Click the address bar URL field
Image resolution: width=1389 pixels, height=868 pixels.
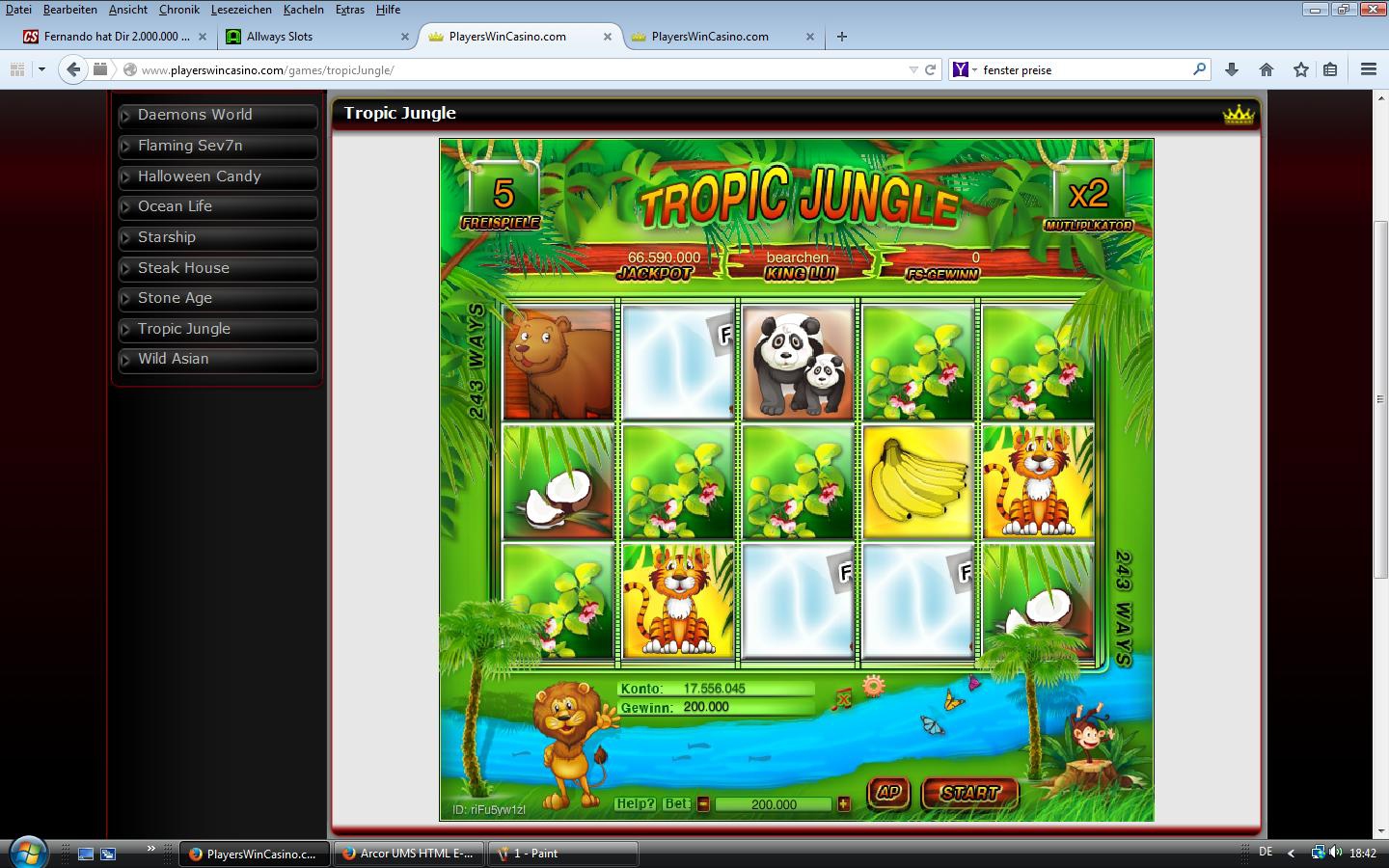521,69
